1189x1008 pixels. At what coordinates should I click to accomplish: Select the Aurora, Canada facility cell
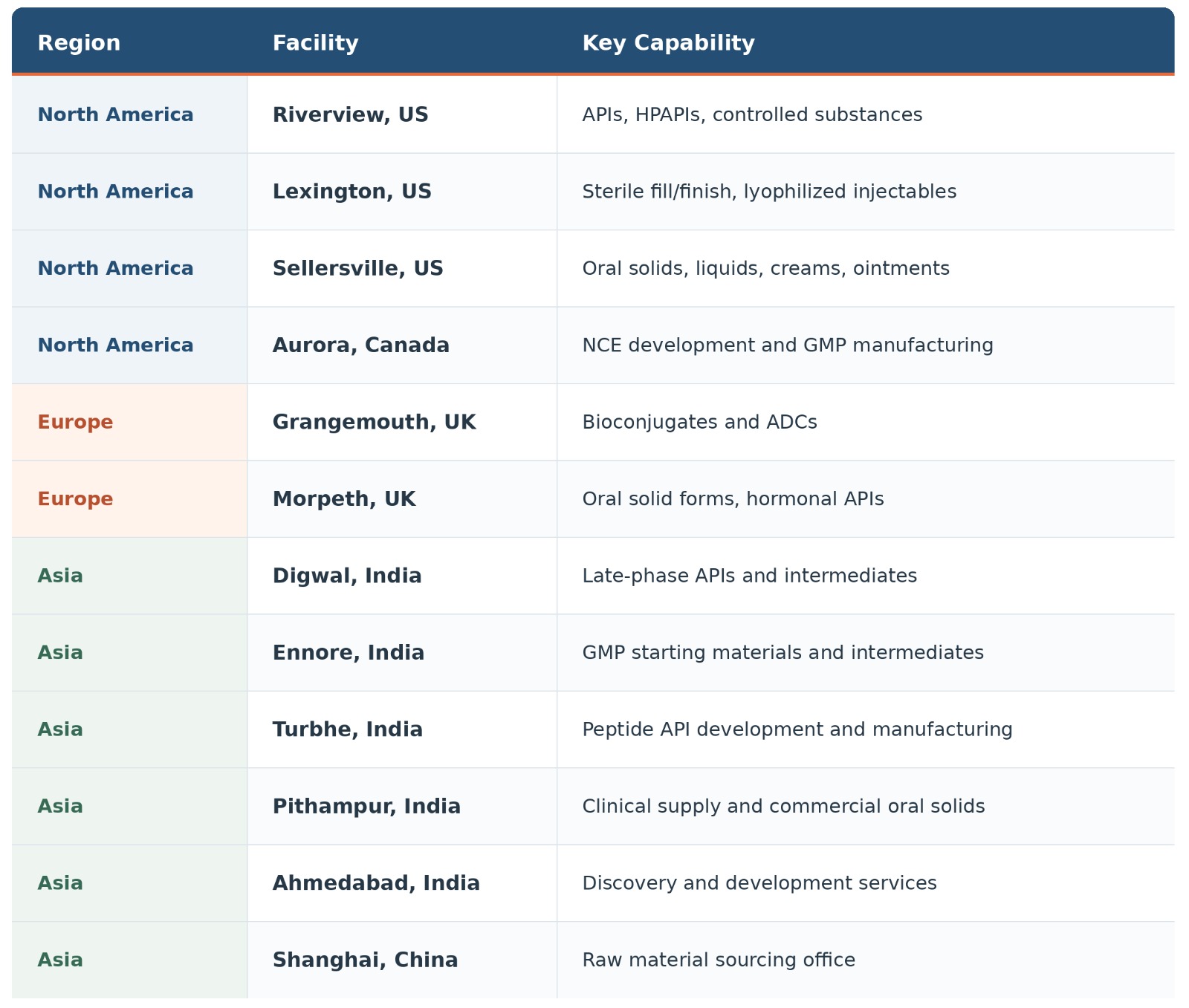[x=402, y=345]
